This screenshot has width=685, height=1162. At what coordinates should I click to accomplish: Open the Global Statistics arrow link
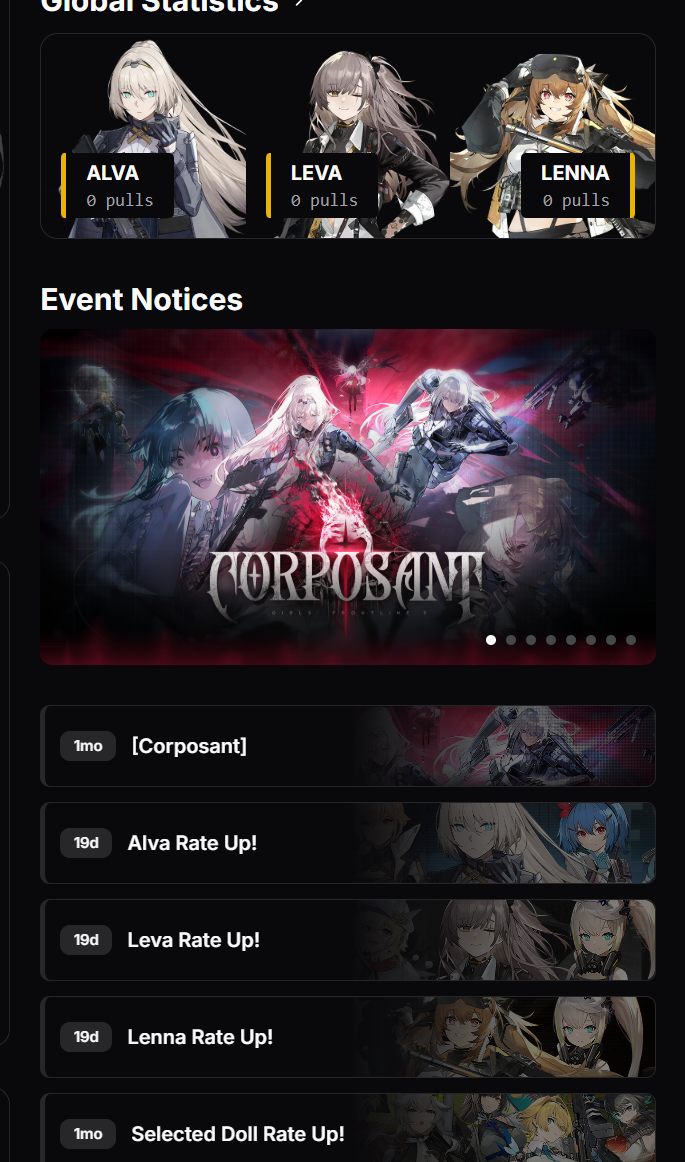299,4
